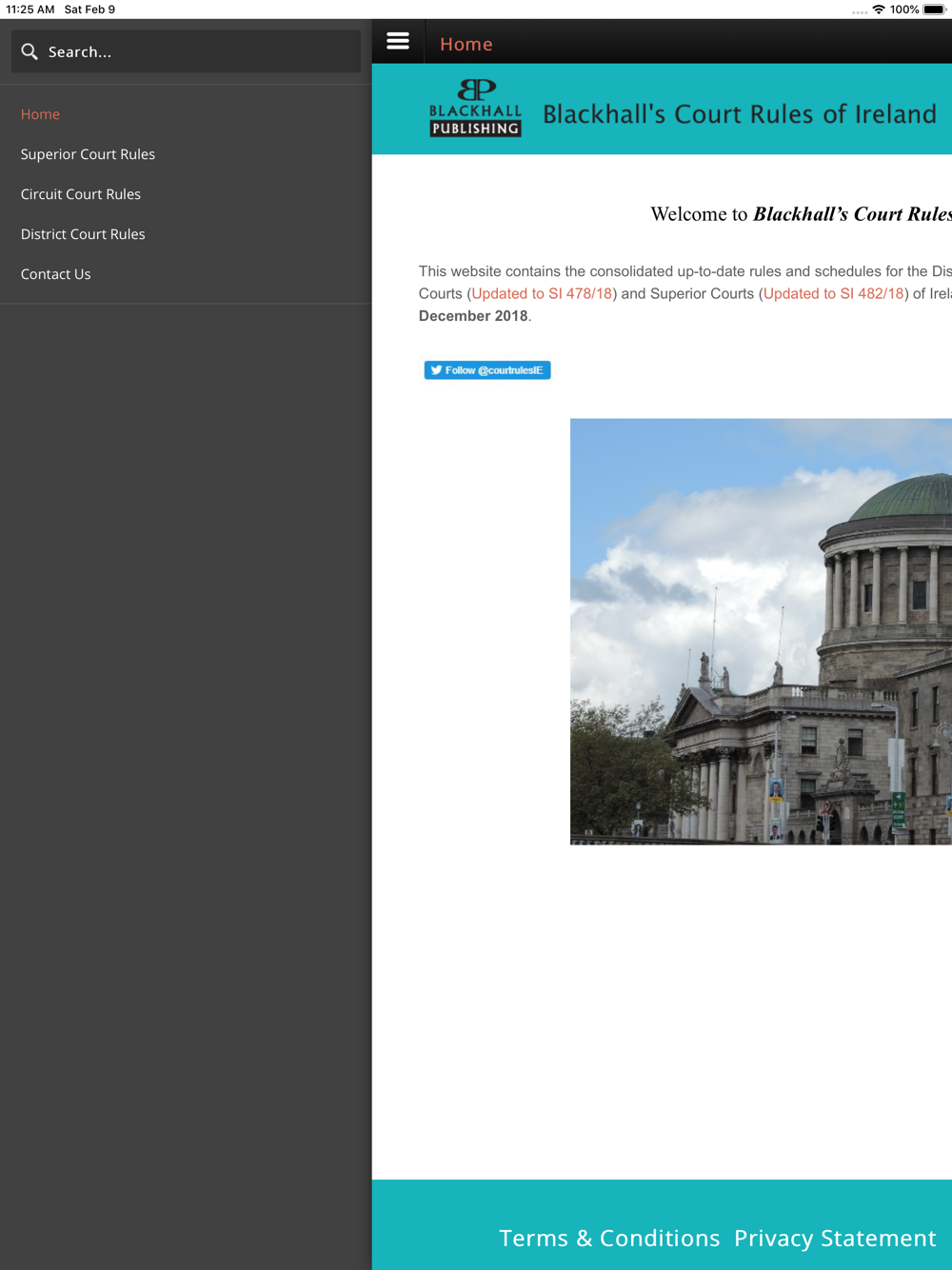Tap the 100% battery percentage text

[904, 10]
